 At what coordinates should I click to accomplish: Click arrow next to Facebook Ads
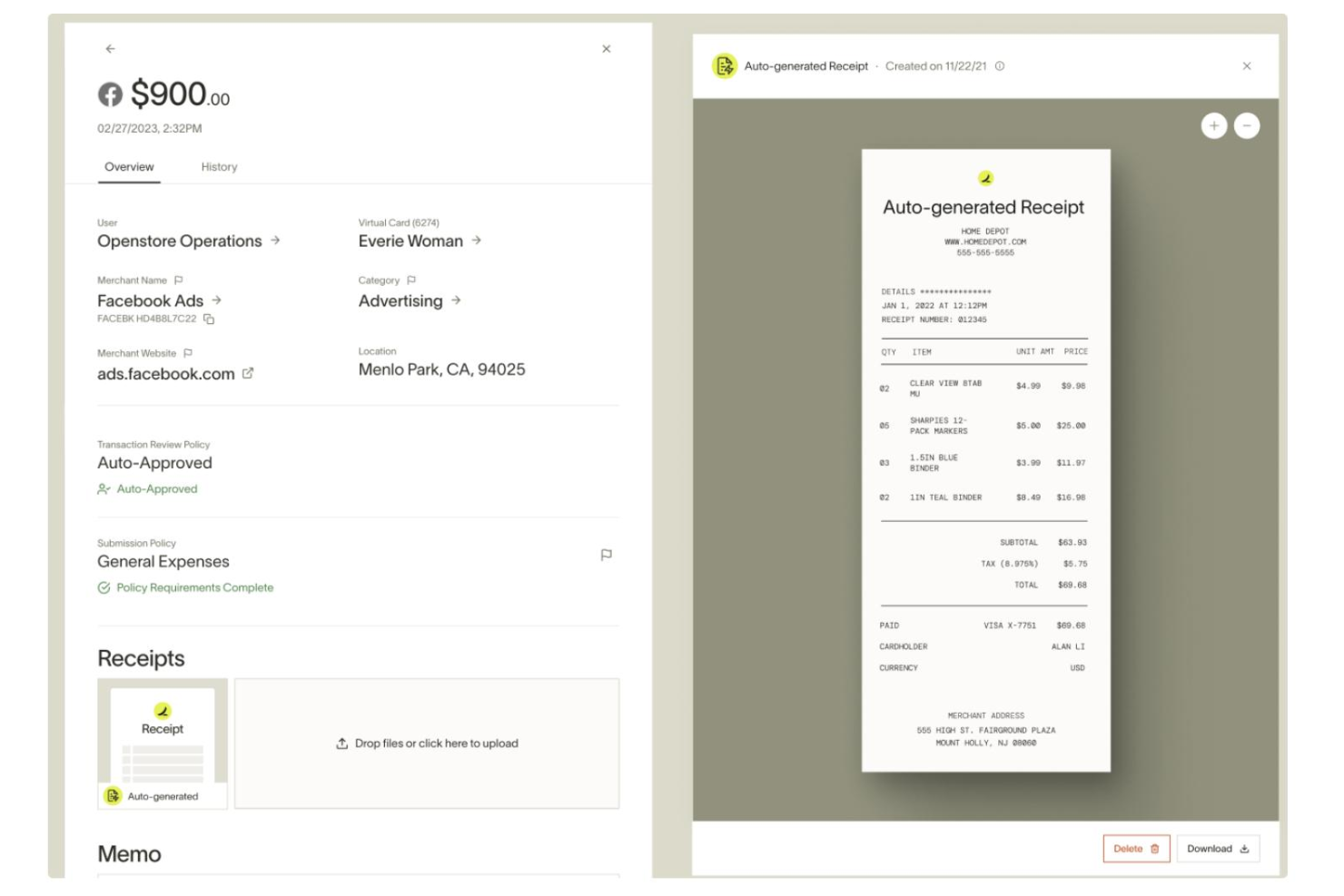click(217, 300)
